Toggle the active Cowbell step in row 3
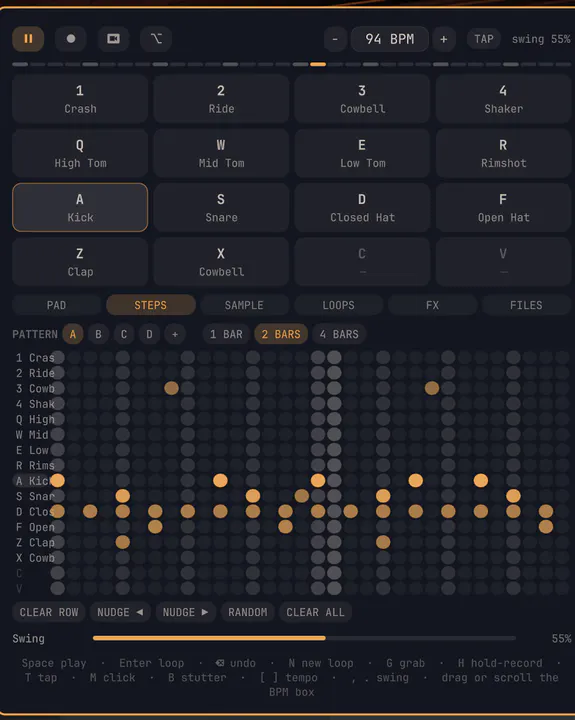 point(171,388)
